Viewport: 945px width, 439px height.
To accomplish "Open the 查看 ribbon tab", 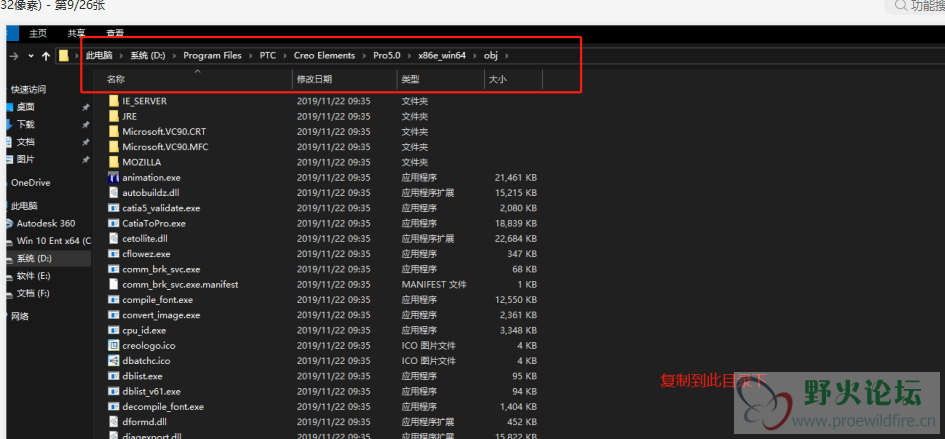I will (115, 34).
